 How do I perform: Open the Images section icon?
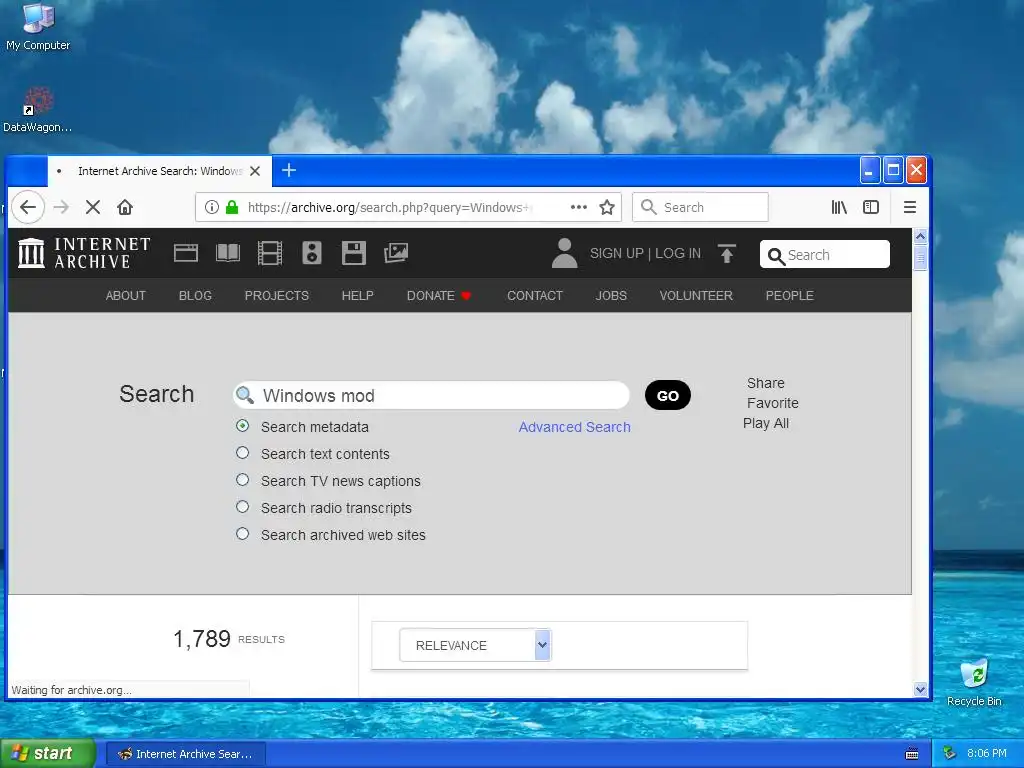pos(396,253)
